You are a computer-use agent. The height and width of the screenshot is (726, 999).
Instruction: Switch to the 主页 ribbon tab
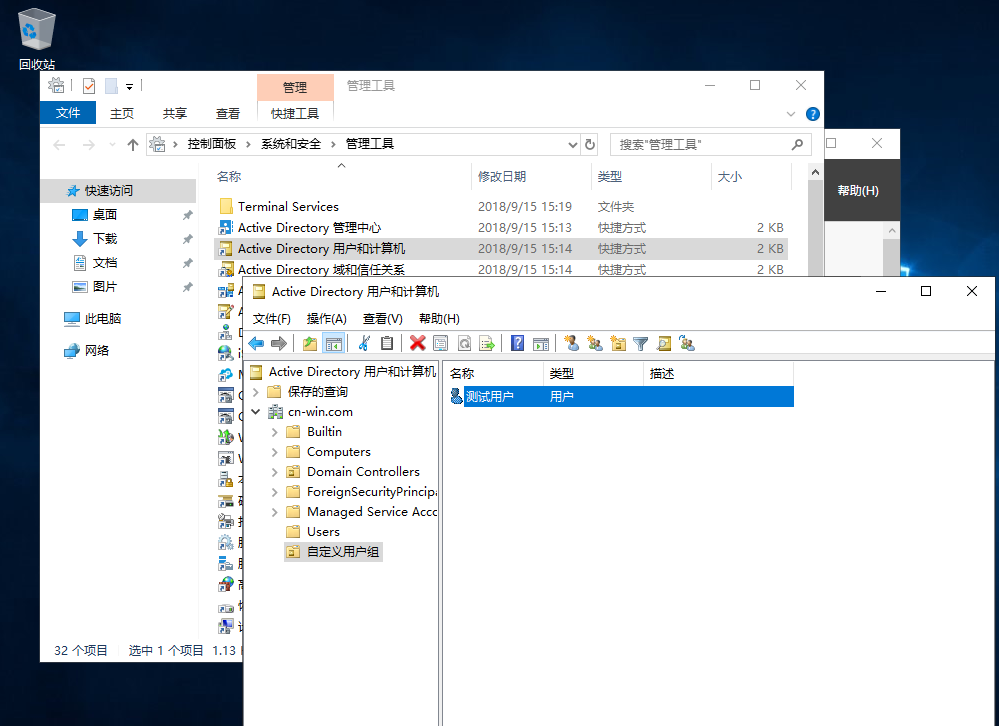[x=122, y=113]
